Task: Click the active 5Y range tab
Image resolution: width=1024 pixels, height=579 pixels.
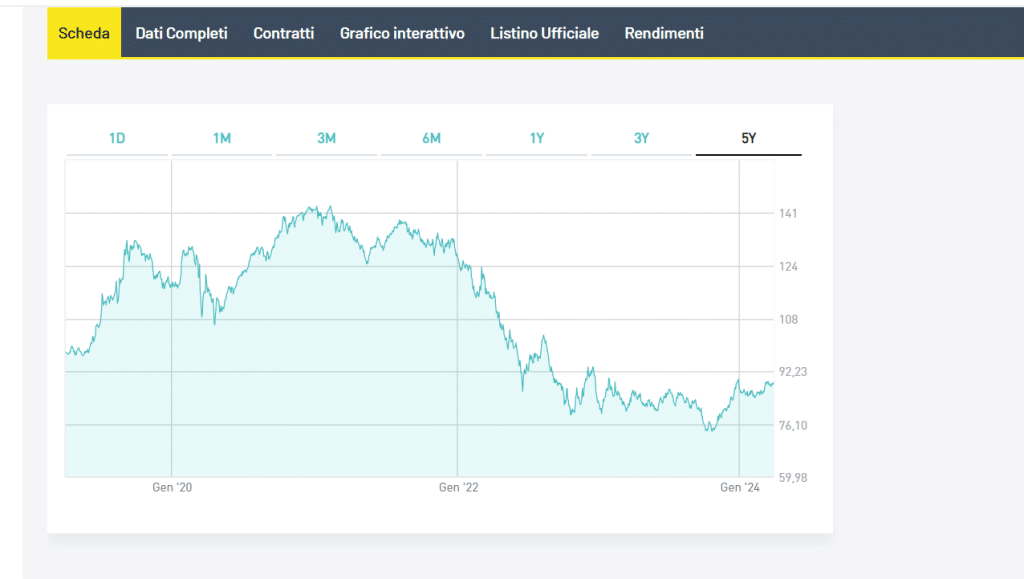Action: 748,138
